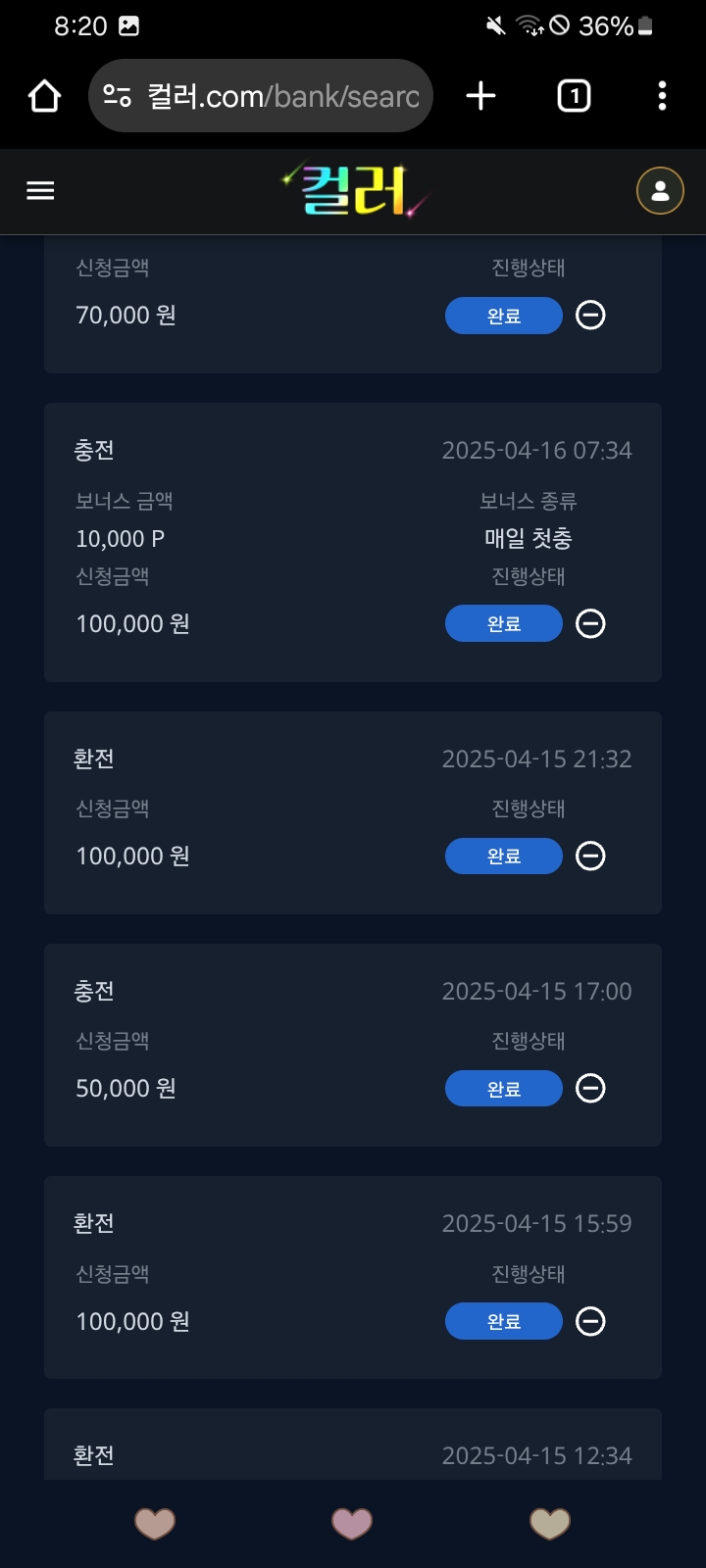Open the hamburger menu icon
Image resolution: width=706 pixels, height=1568 pixels.
40,190
